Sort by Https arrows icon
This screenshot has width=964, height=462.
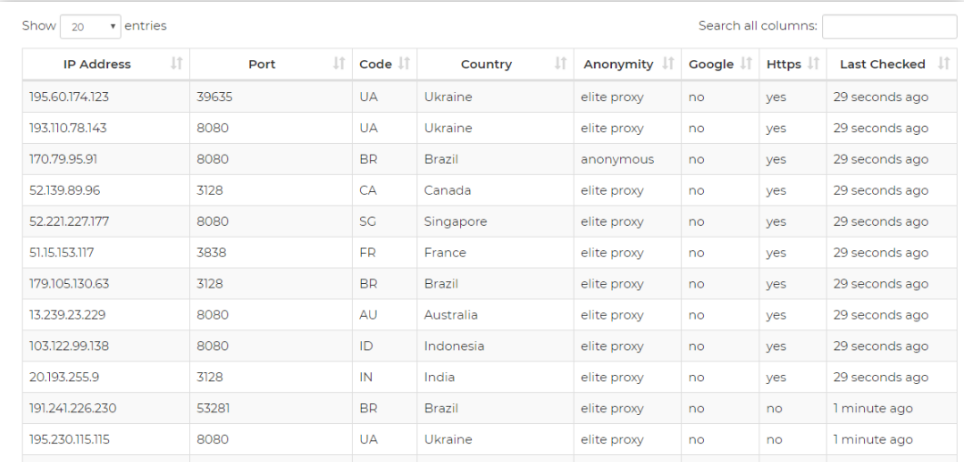(813, 63)
